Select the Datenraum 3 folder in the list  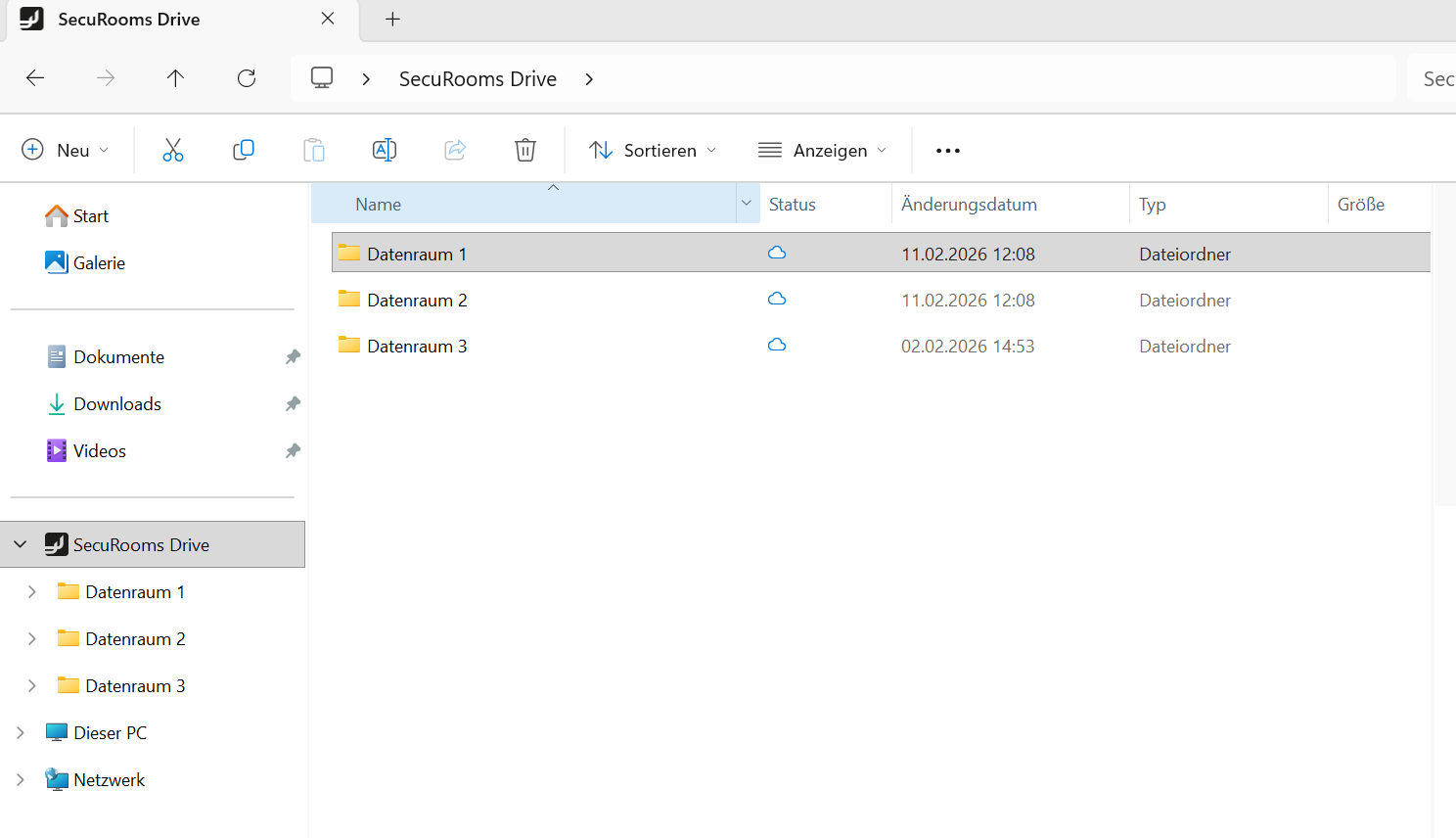click(x=417, y=347)
